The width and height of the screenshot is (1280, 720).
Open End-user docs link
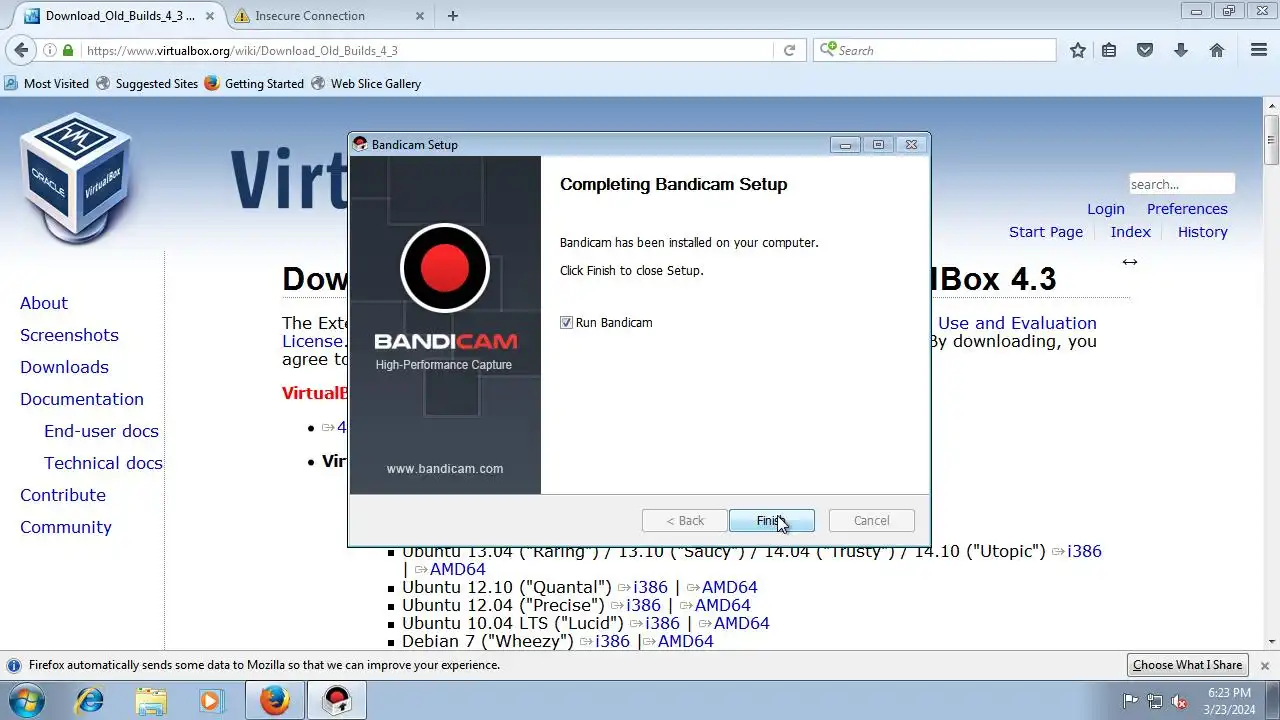(x=101, y=431)
